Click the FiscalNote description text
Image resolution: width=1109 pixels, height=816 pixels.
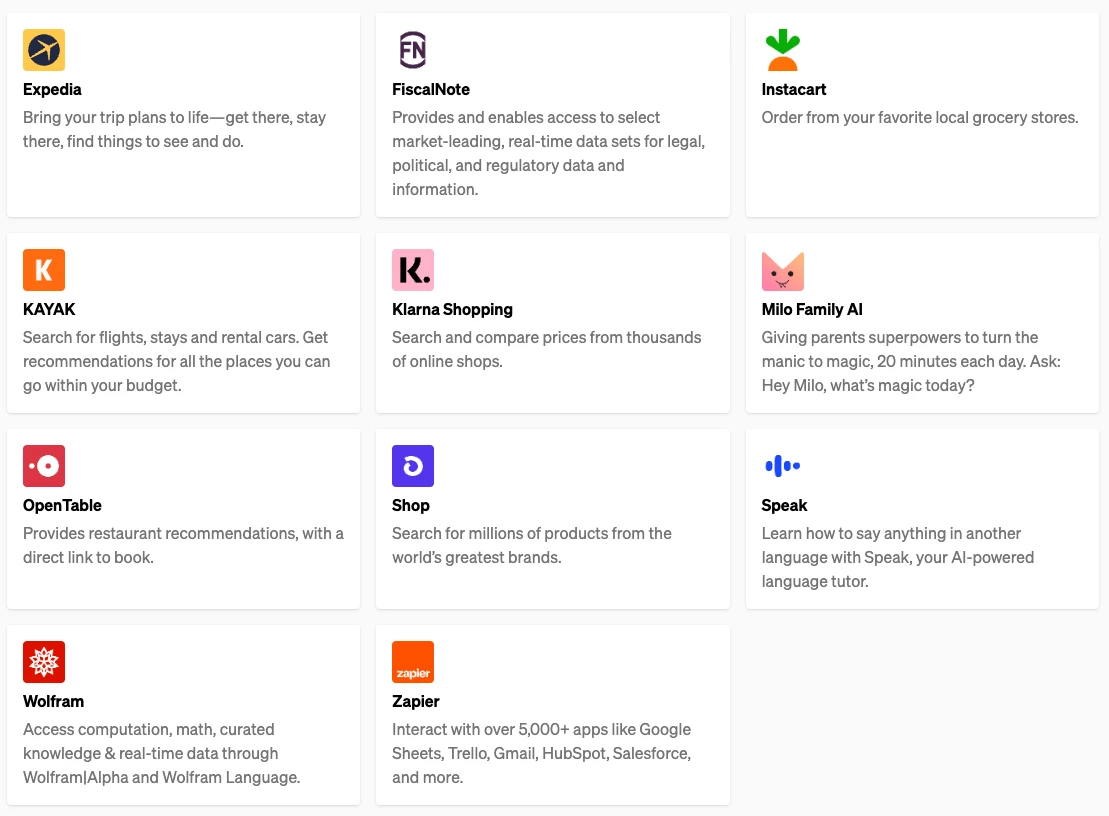[x=548, y=153]
